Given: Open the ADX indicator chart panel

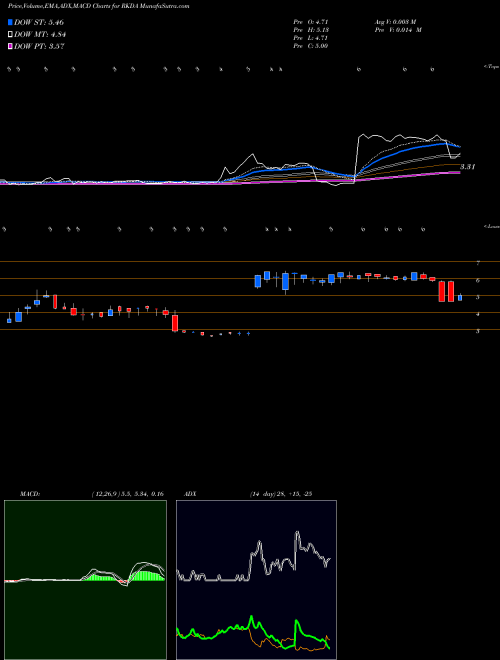Looking at the screenshot, I should click(256, 580).
